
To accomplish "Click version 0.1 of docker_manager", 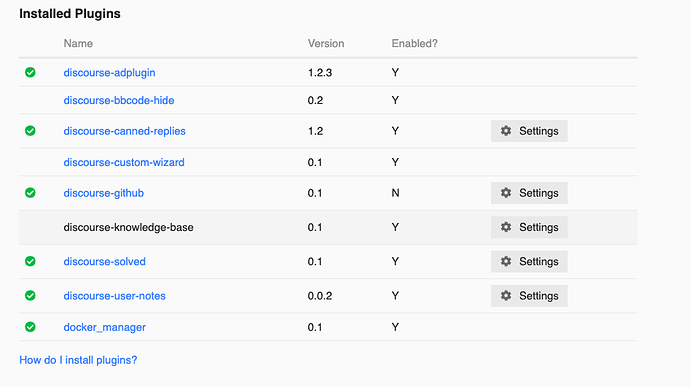I will (315, 327).
